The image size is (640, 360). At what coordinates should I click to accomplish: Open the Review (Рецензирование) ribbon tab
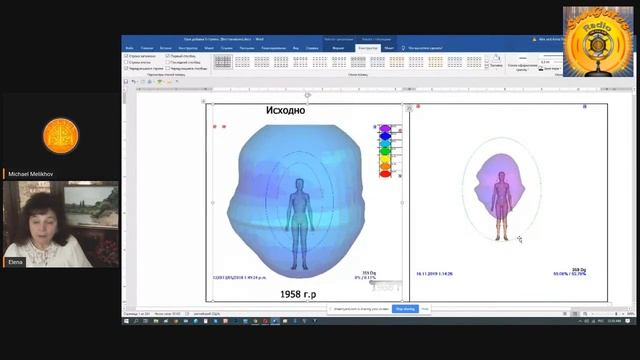click(x=273, y=48)
